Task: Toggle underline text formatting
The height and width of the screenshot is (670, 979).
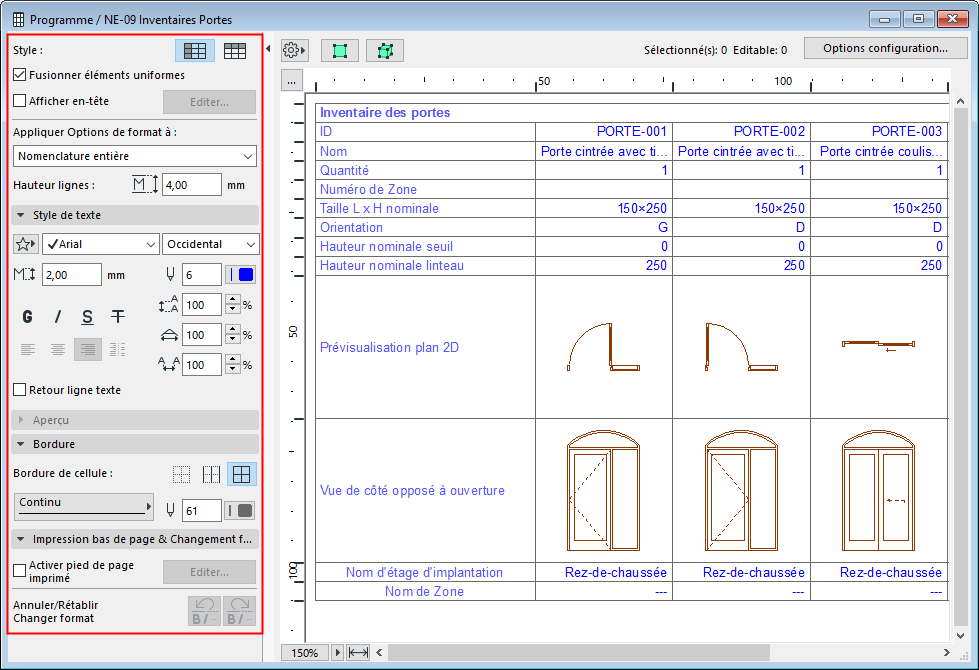Action: [x=88, y=317]
